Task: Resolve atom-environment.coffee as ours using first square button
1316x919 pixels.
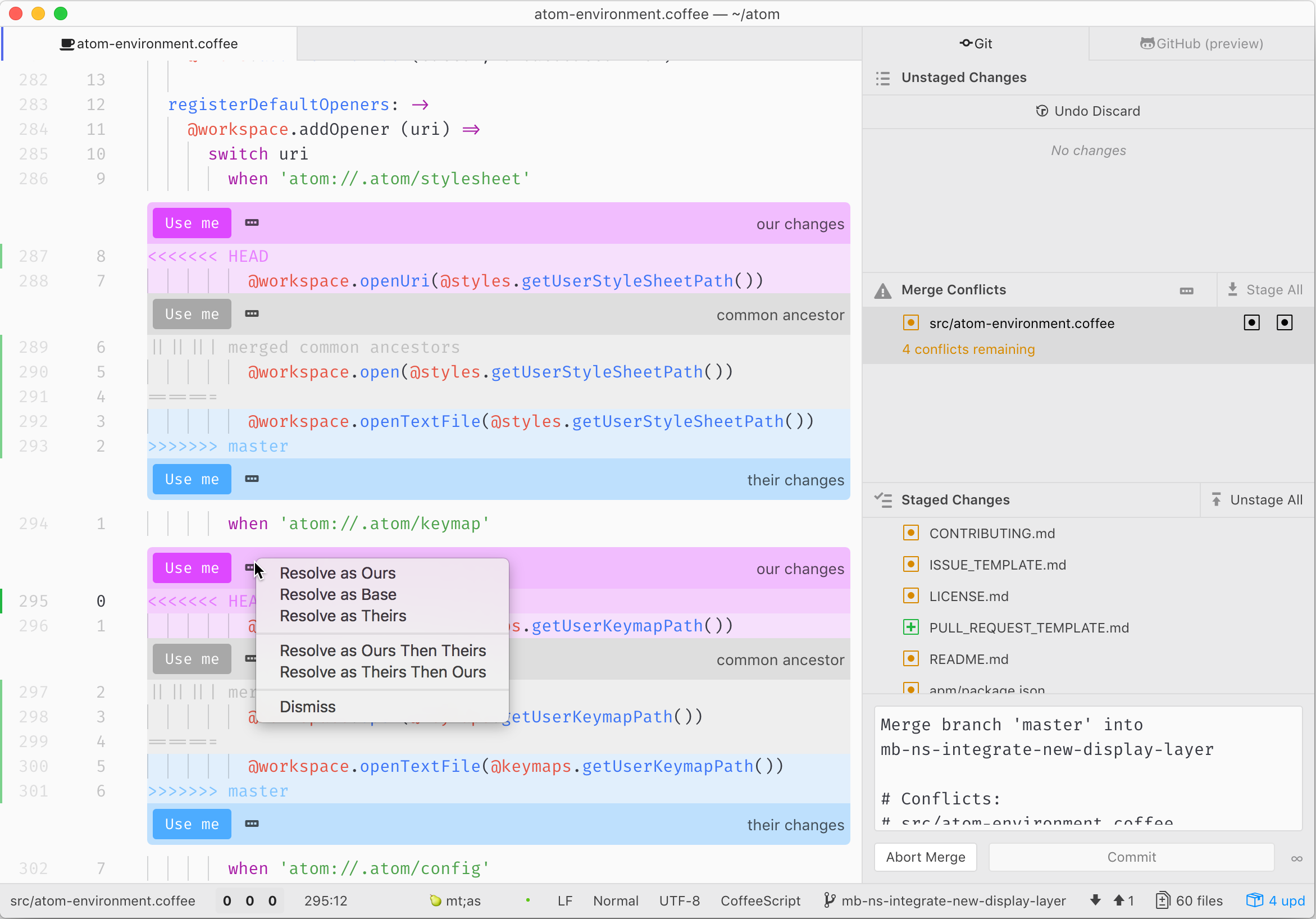Action: click(x=1251, y=323)
